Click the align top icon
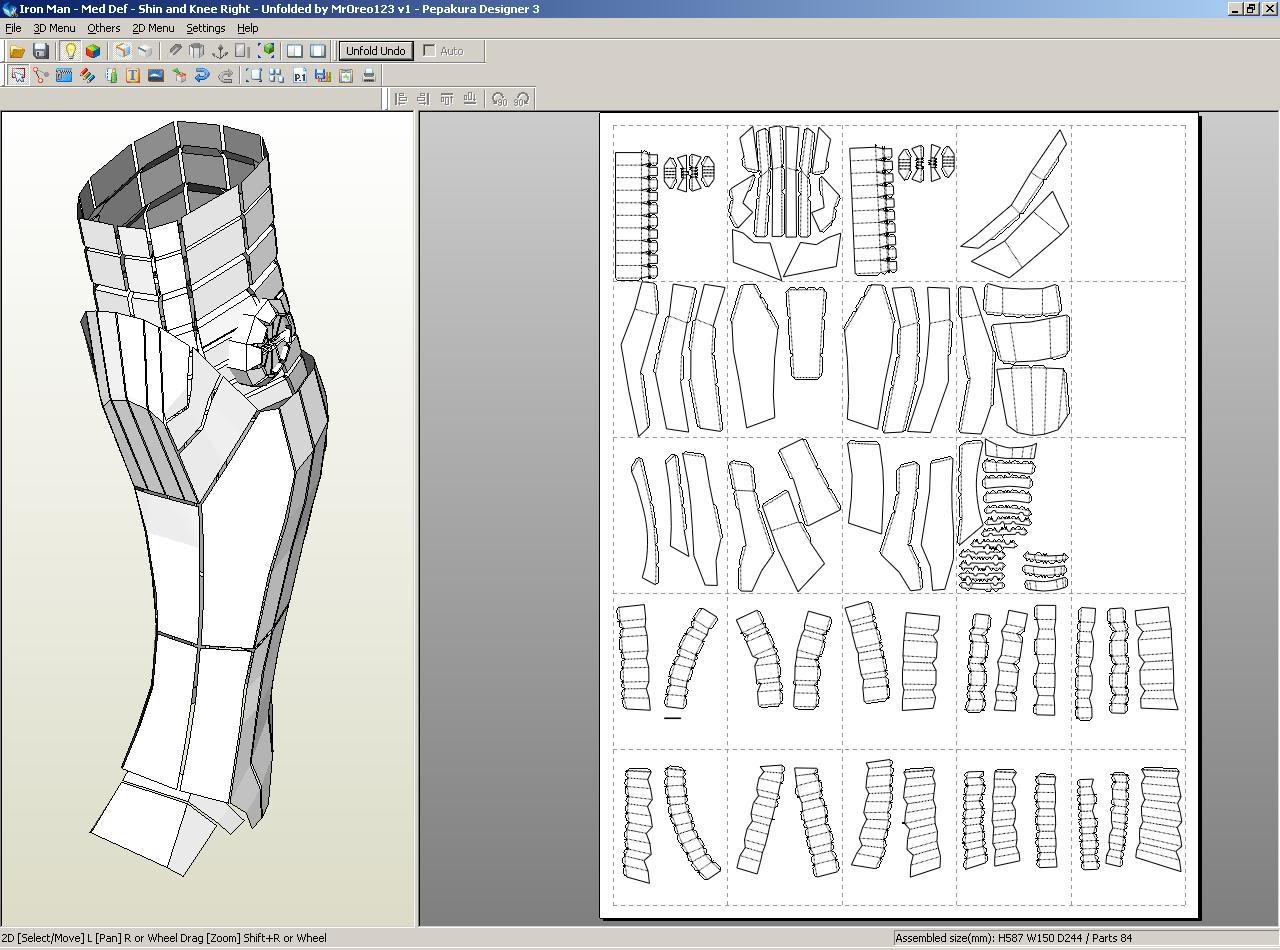This screenshot has width=1280, height=950. point(447,99)
